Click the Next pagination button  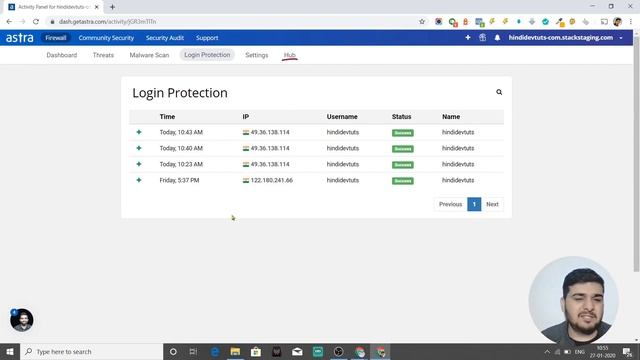point(492,204)
